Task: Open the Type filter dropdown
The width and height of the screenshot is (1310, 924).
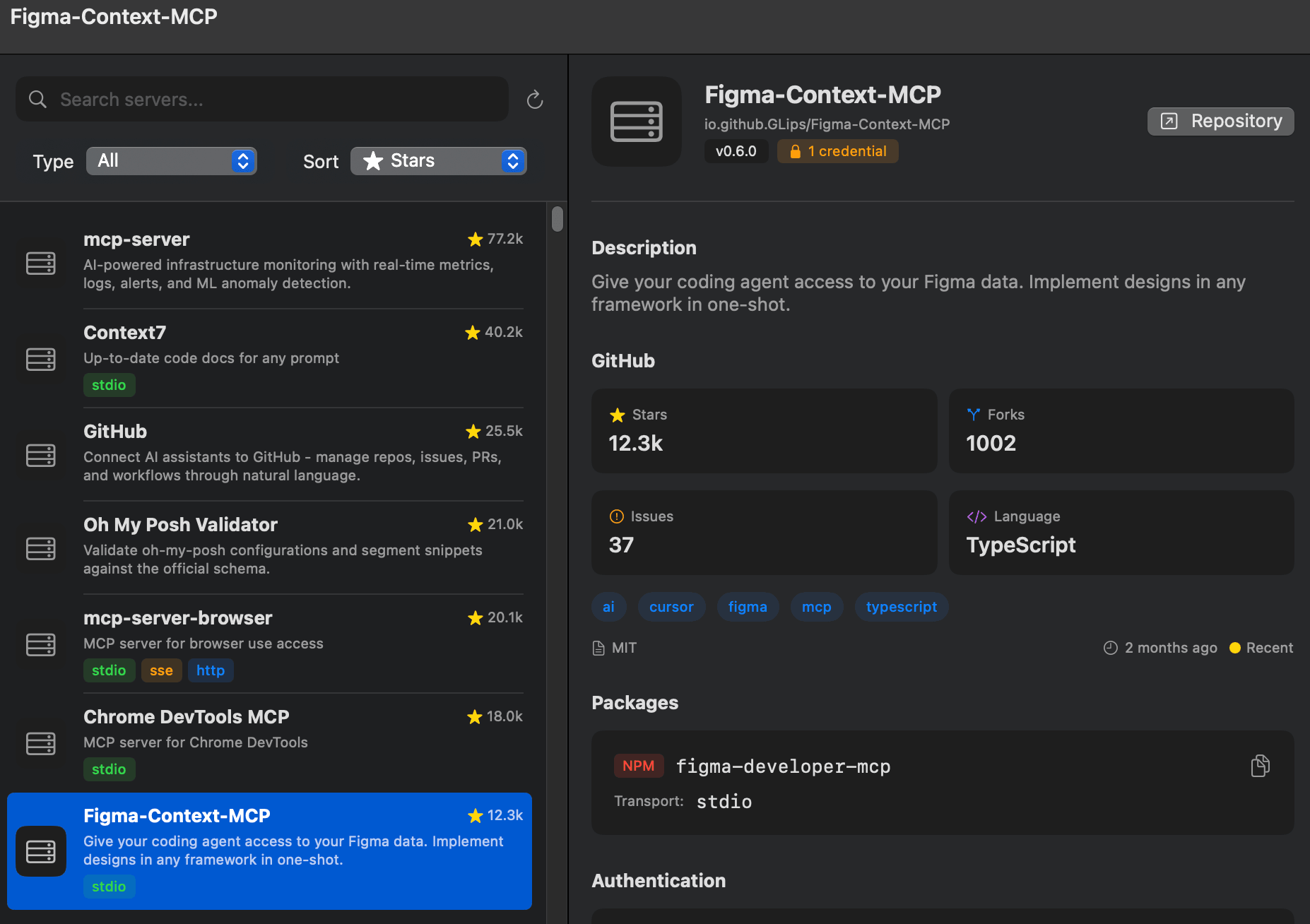Action: pos(171,160)
